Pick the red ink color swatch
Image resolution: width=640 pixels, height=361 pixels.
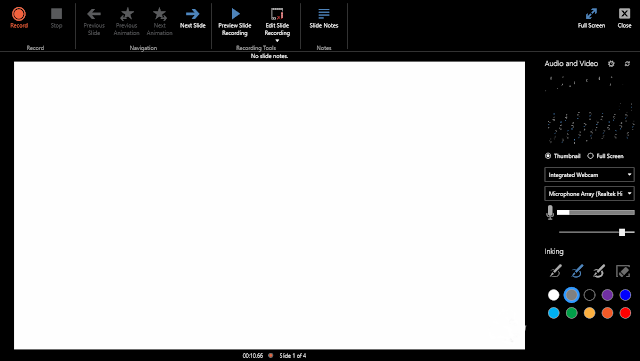[x=625, y=313]
